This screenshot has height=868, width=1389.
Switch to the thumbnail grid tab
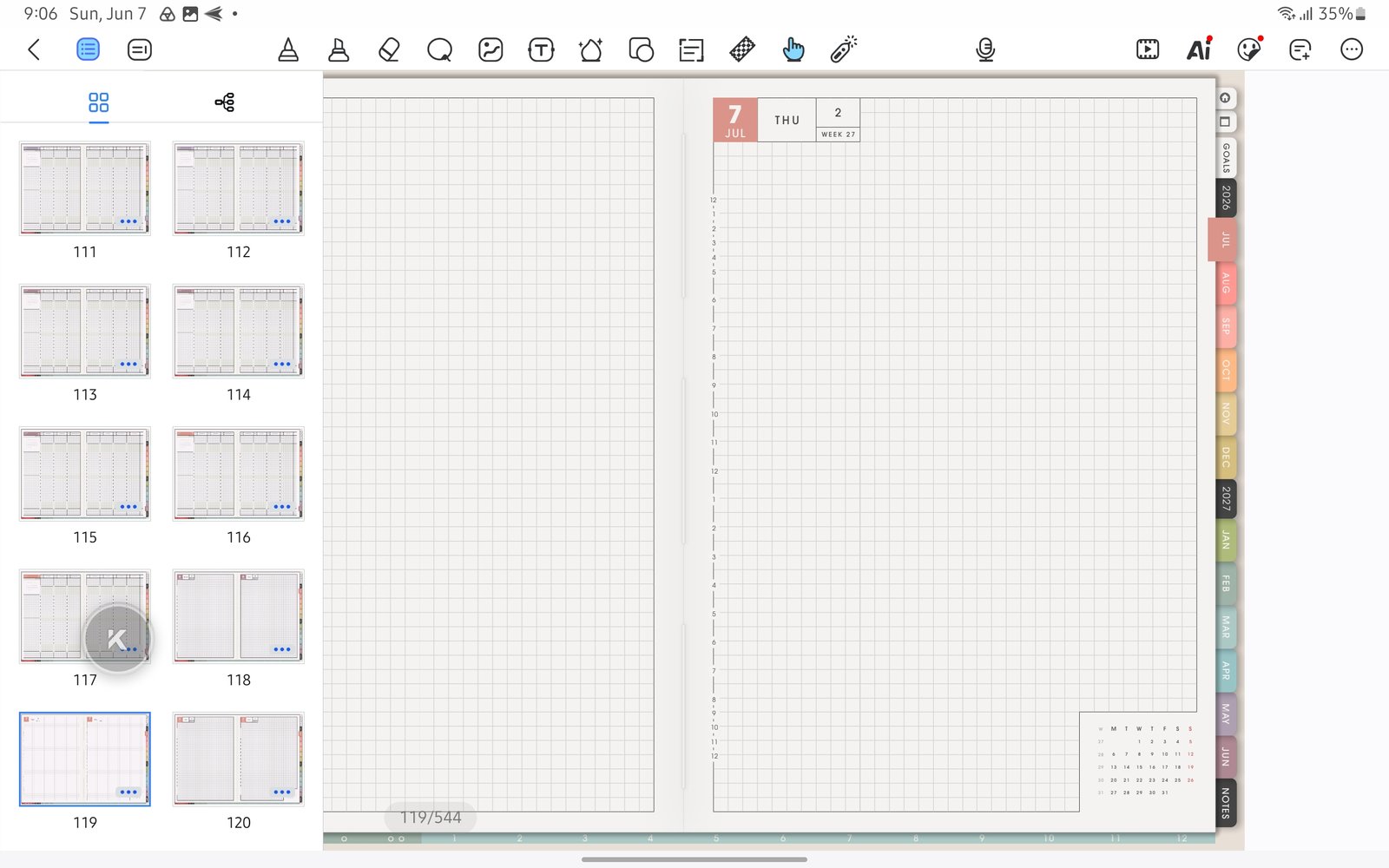click(99, 102)
